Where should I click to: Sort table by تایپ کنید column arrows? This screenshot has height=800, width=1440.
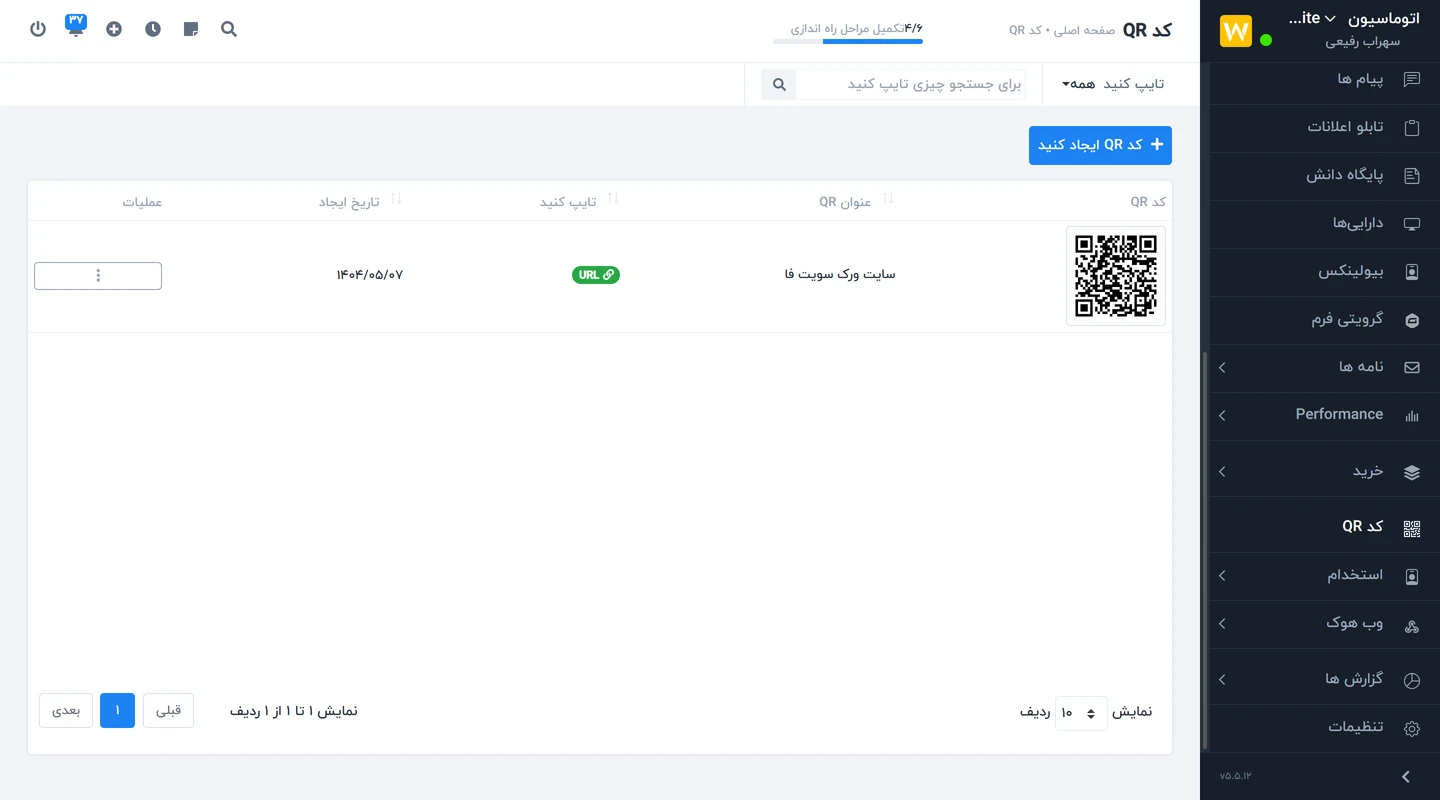[613, 200]
